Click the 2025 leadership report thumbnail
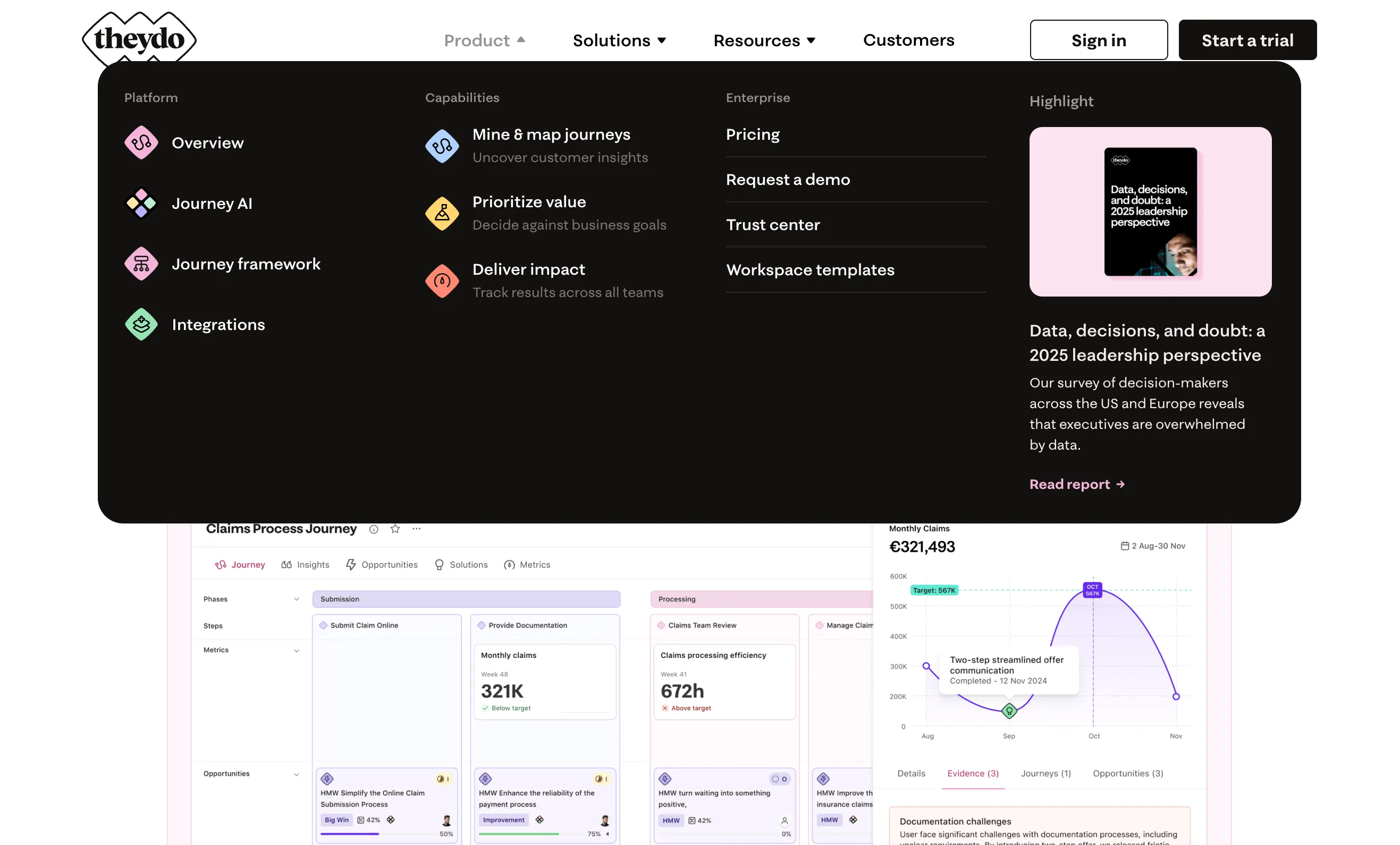1400x845 pixels. (x=1150, y=212)
